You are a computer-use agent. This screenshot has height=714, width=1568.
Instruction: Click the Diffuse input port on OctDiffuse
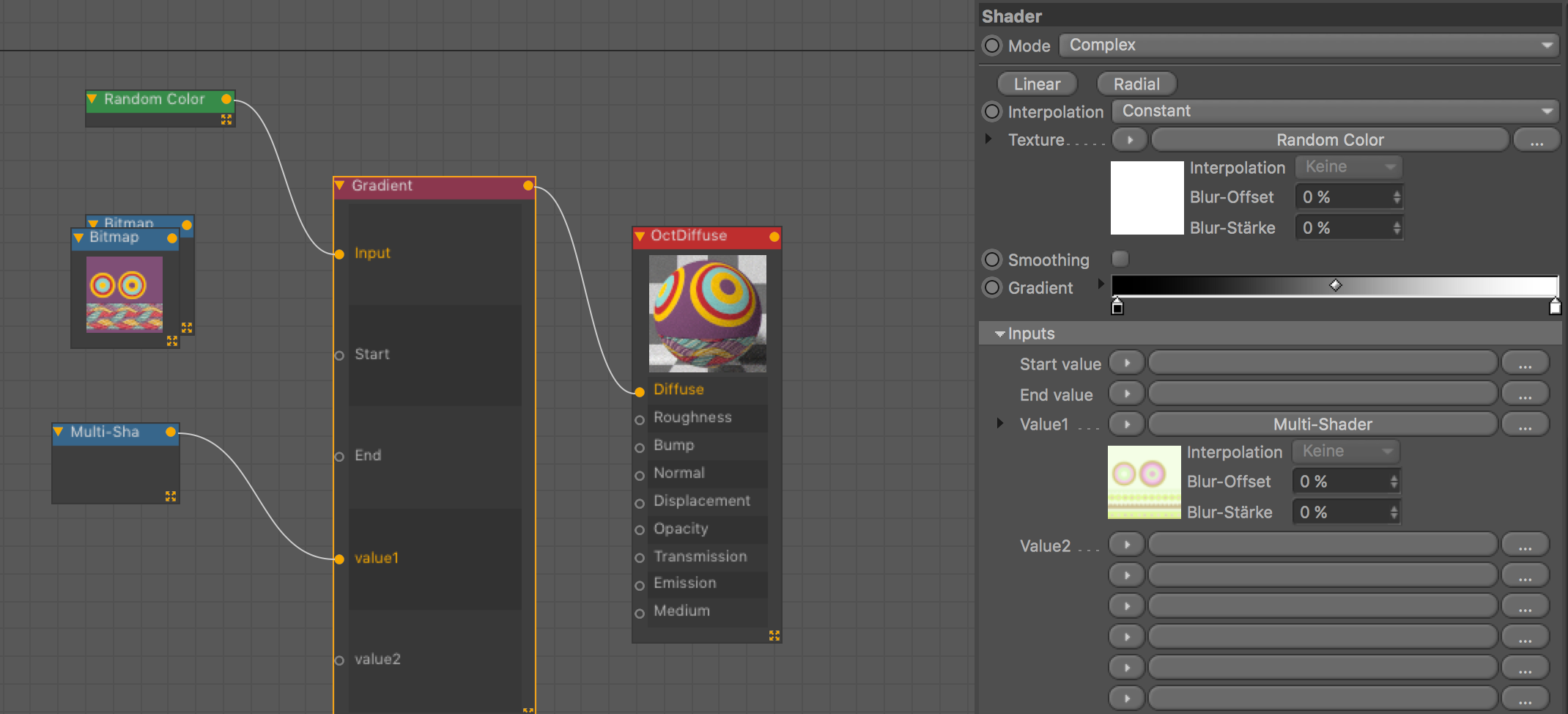tap(640, 391)
